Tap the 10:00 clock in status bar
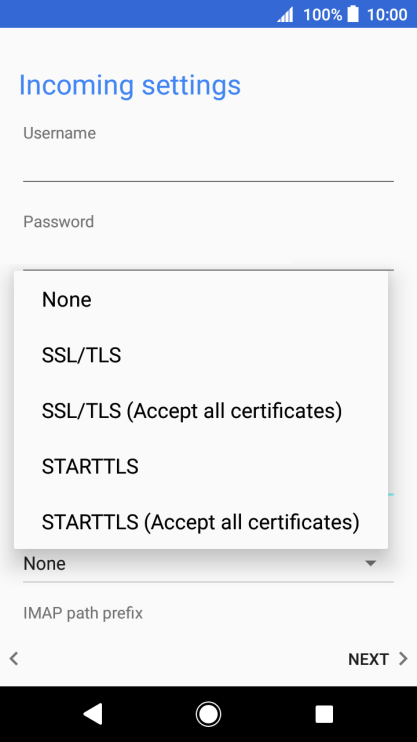This screenshot has height=742, width=417. pyautogui.click(x=387, y=15)
